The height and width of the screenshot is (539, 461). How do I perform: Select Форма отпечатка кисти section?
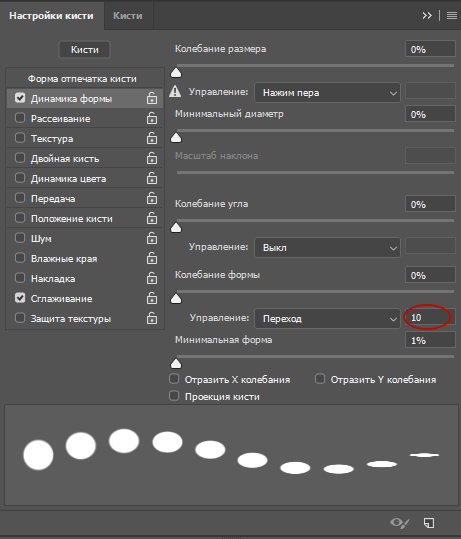point(82,79)
